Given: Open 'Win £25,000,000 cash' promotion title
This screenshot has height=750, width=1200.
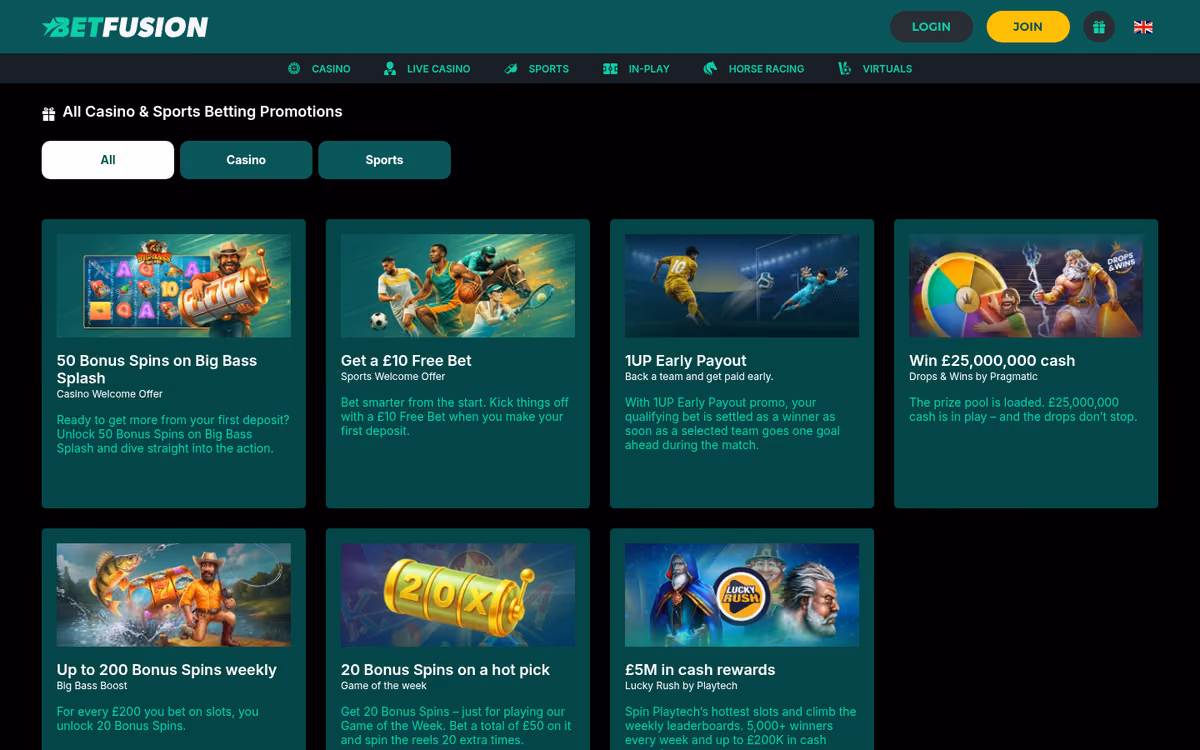Looking at the screenshot, I should [x=992, y=361].
